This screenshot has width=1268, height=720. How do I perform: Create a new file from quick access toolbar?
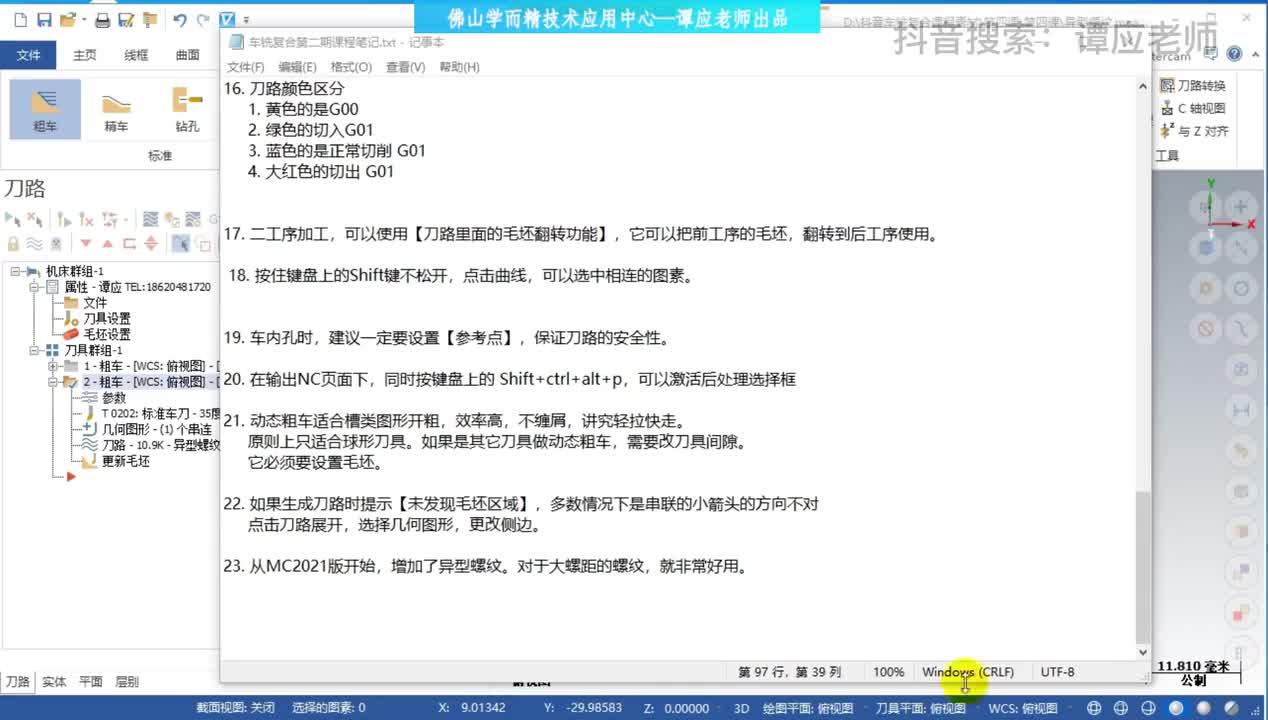tap(19, 20)
